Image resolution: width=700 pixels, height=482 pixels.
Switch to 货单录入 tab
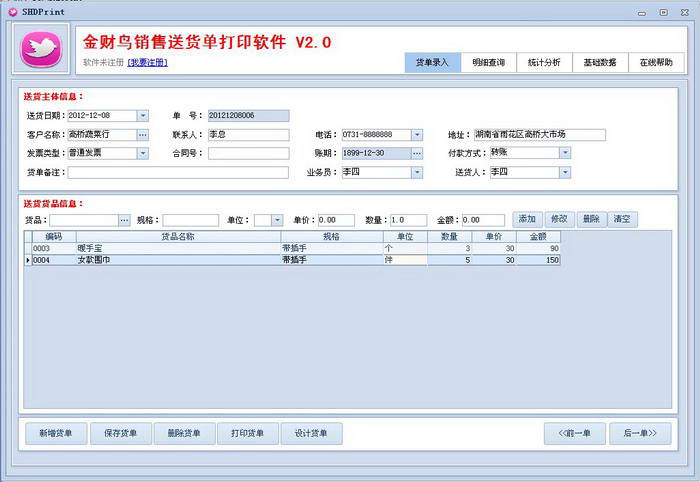(x=432, y=62)
